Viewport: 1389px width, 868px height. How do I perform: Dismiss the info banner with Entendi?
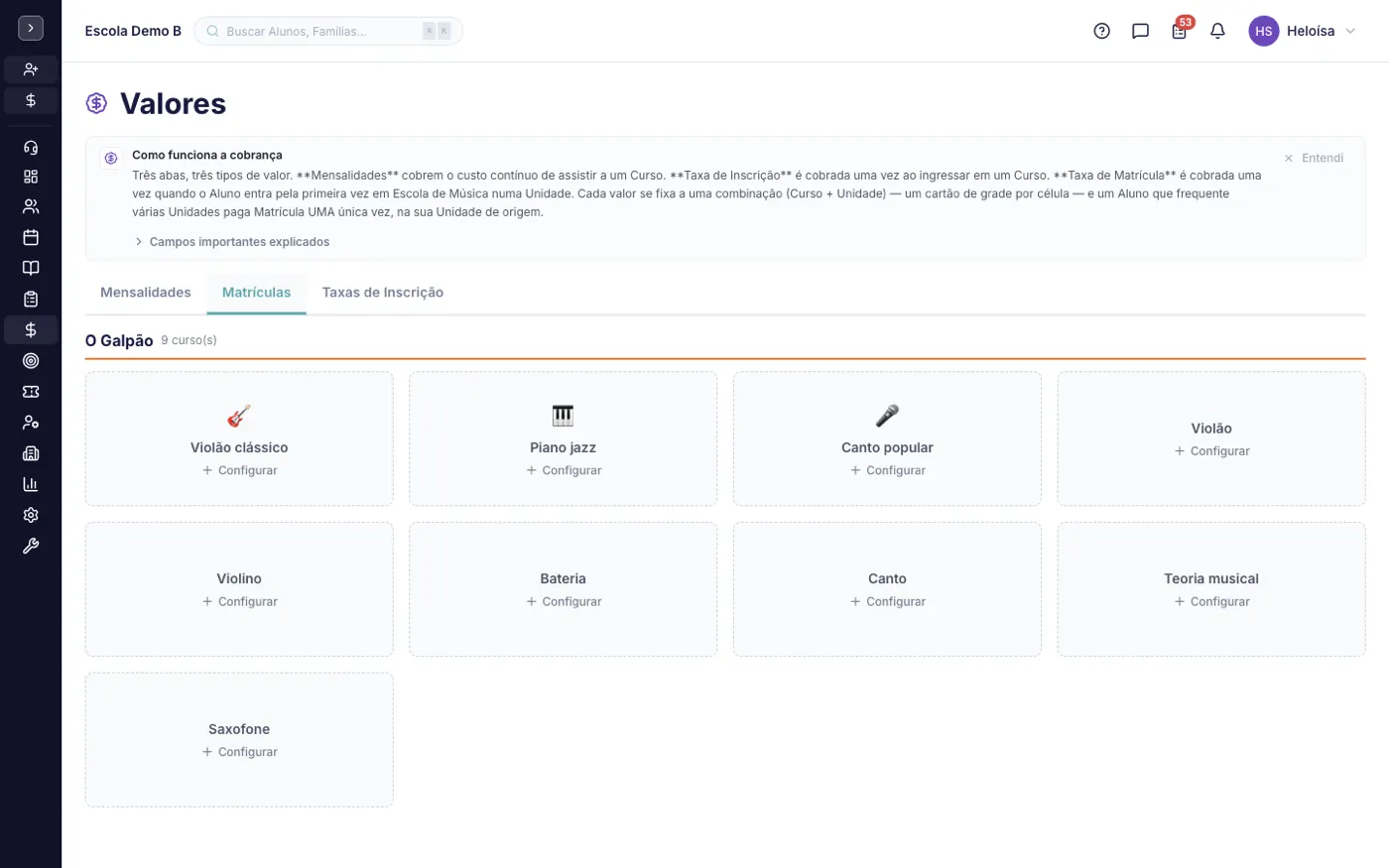[x=1314, y=158]
